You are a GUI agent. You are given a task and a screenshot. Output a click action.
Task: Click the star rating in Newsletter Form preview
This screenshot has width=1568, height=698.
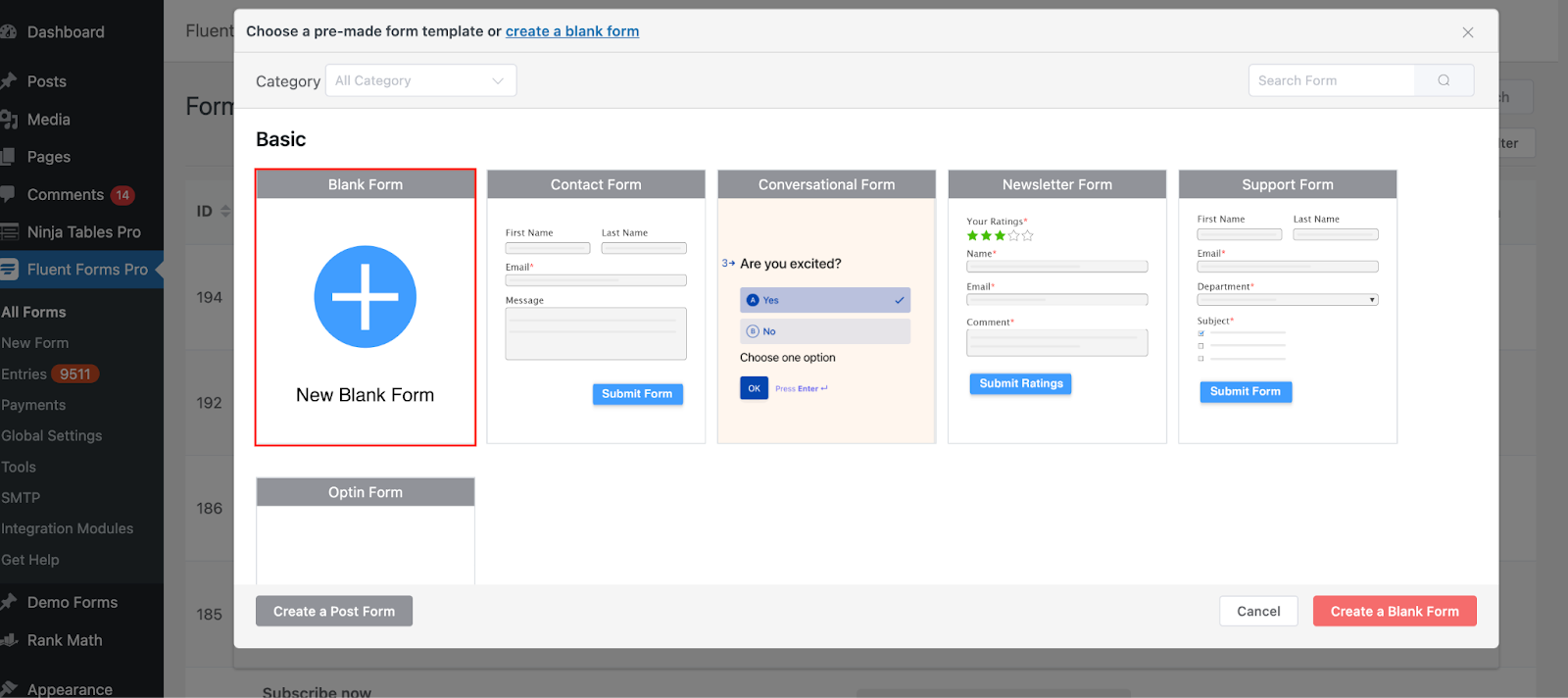coord(1000,236)
